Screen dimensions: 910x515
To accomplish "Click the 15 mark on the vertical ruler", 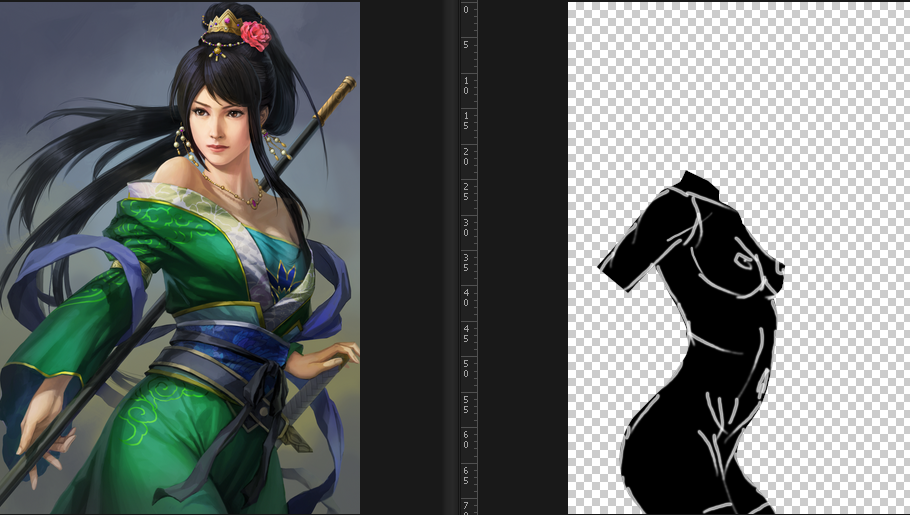I will [466, 121].
